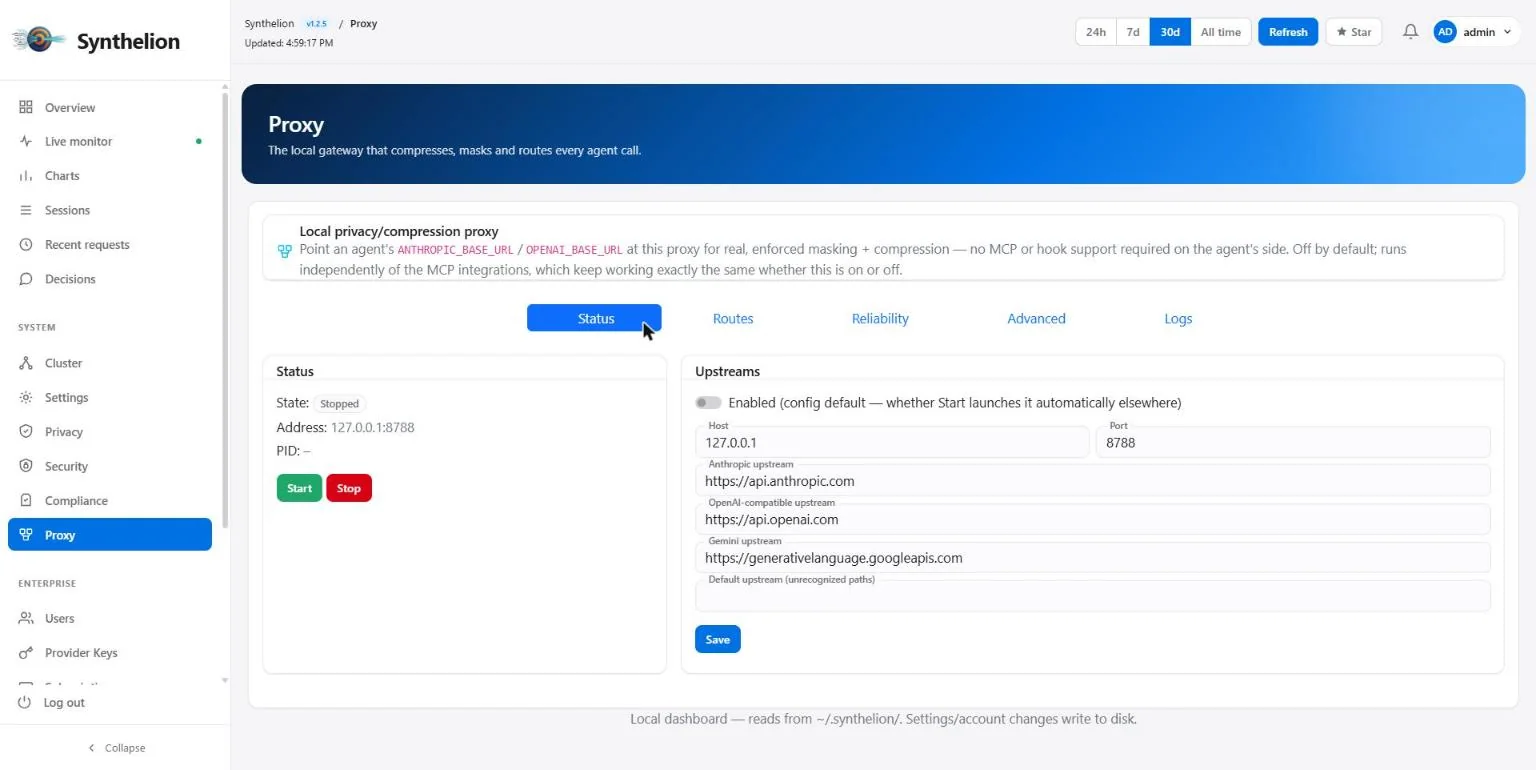Click the Security lock-shield icon
The height and width of the screenshot is (770, 1536).
click(x=26, y=466)
